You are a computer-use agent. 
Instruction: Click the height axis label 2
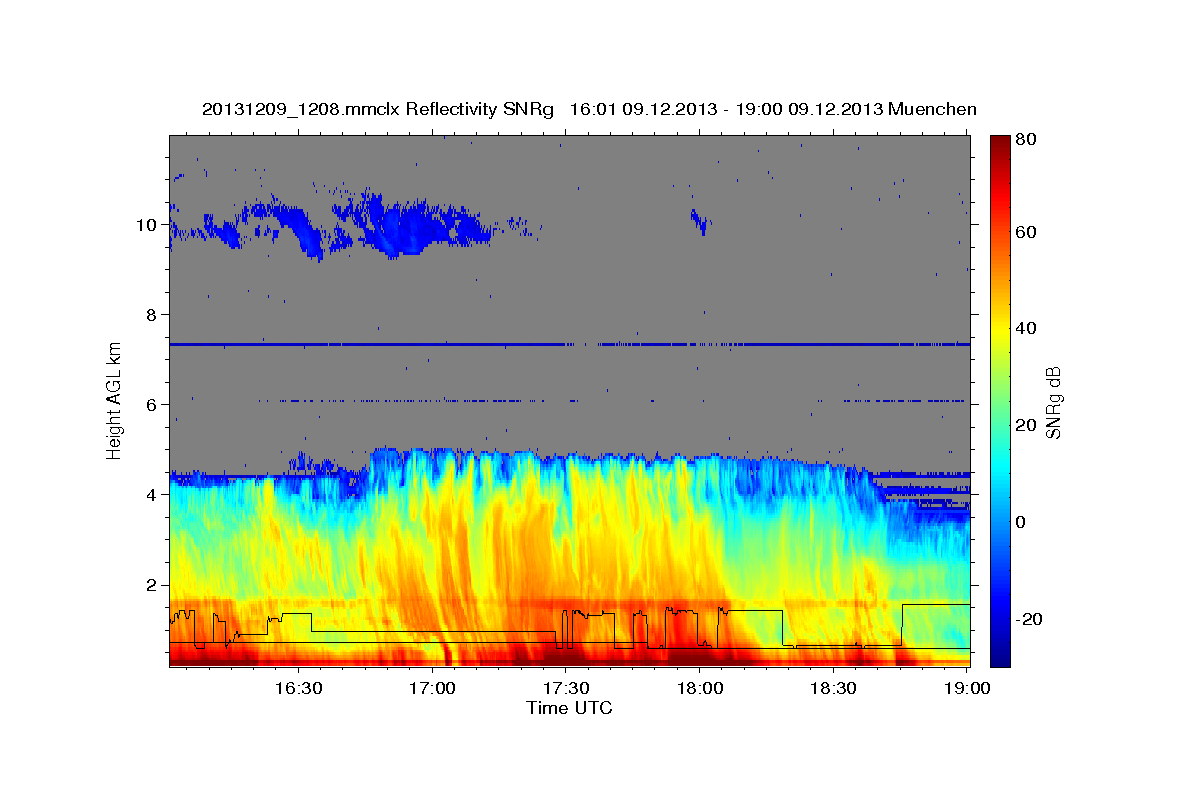coord(151,585)
